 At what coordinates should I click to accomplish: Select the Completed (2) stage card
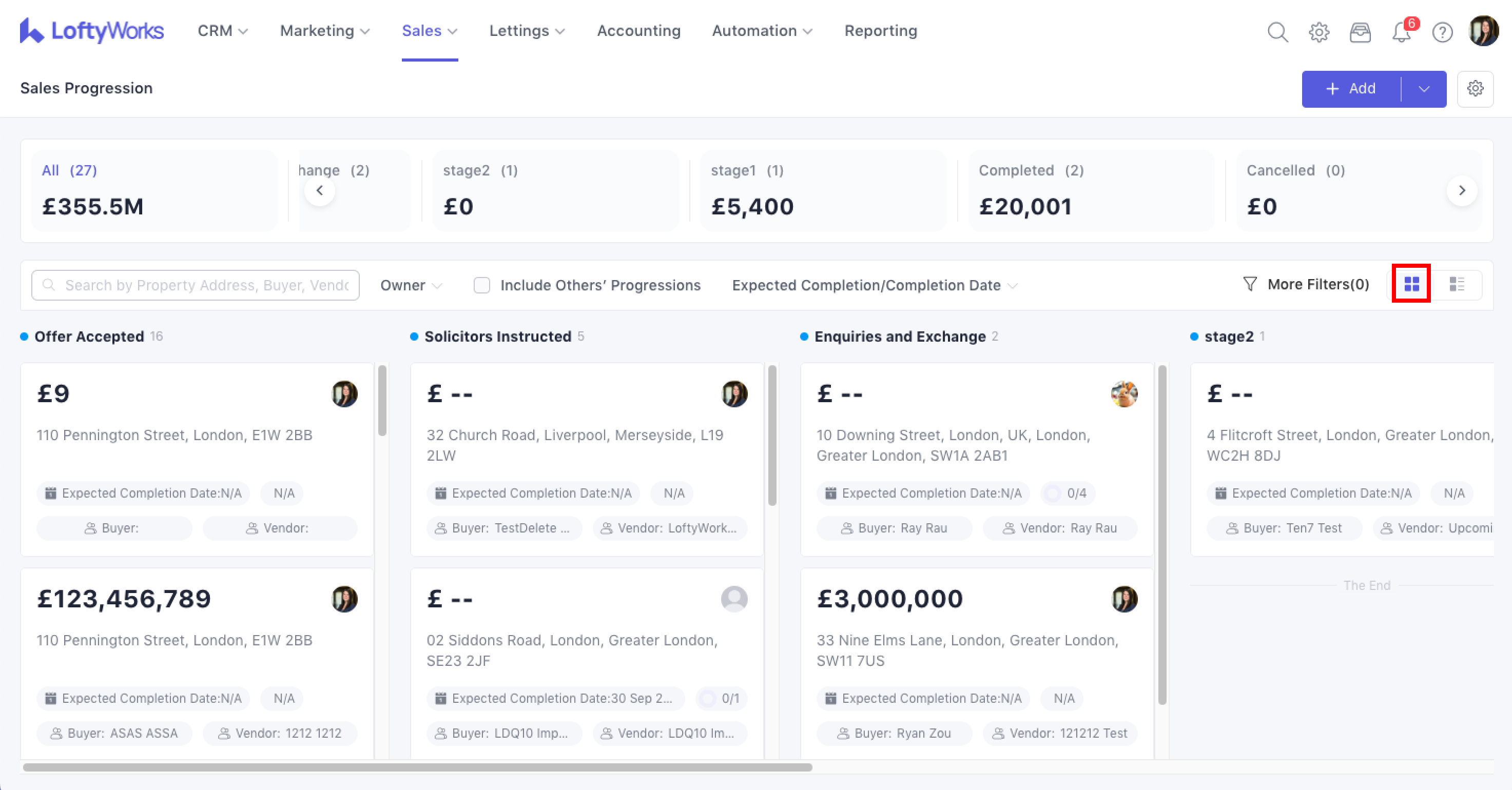tap(1090, 190)
